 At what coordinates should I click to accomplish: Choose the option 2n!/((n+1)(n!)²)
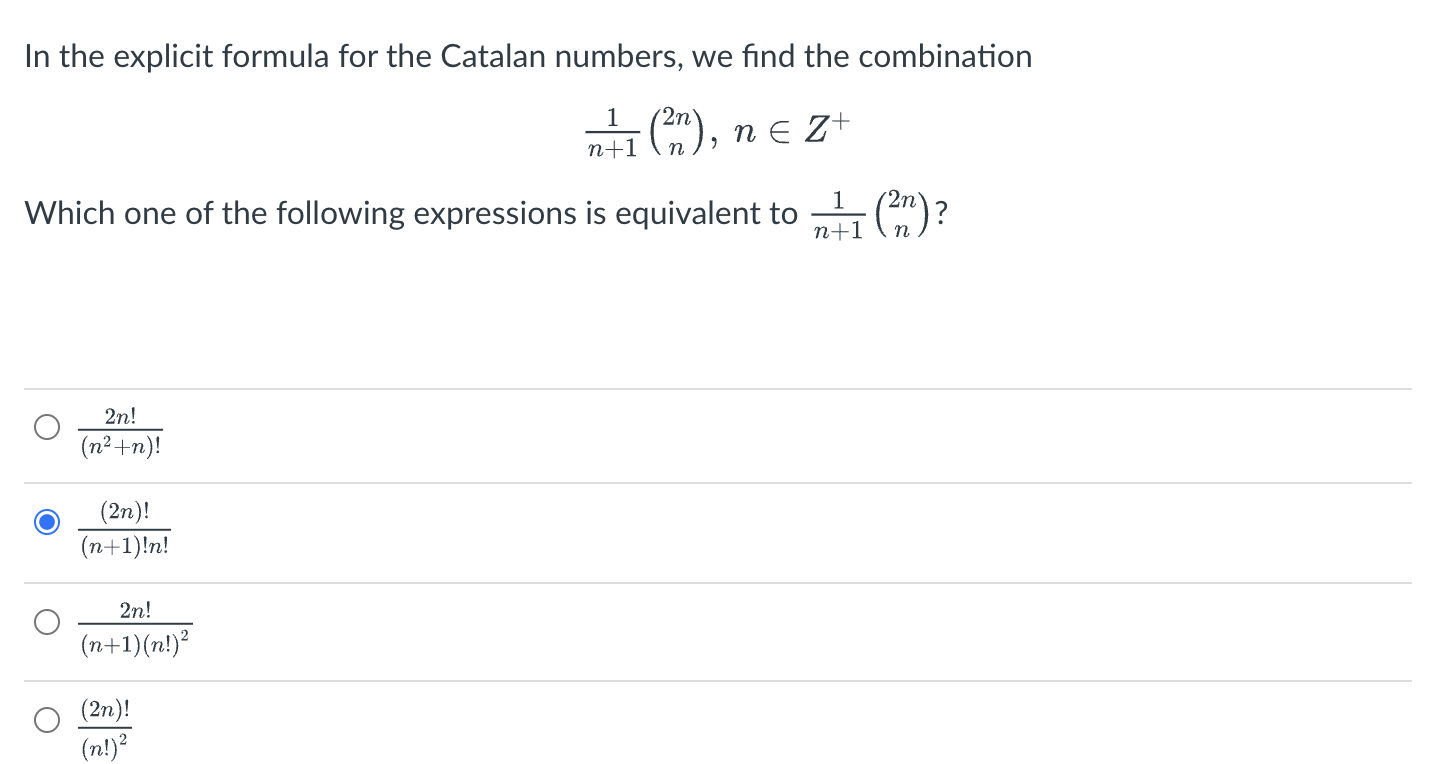(x=46, y=622)
